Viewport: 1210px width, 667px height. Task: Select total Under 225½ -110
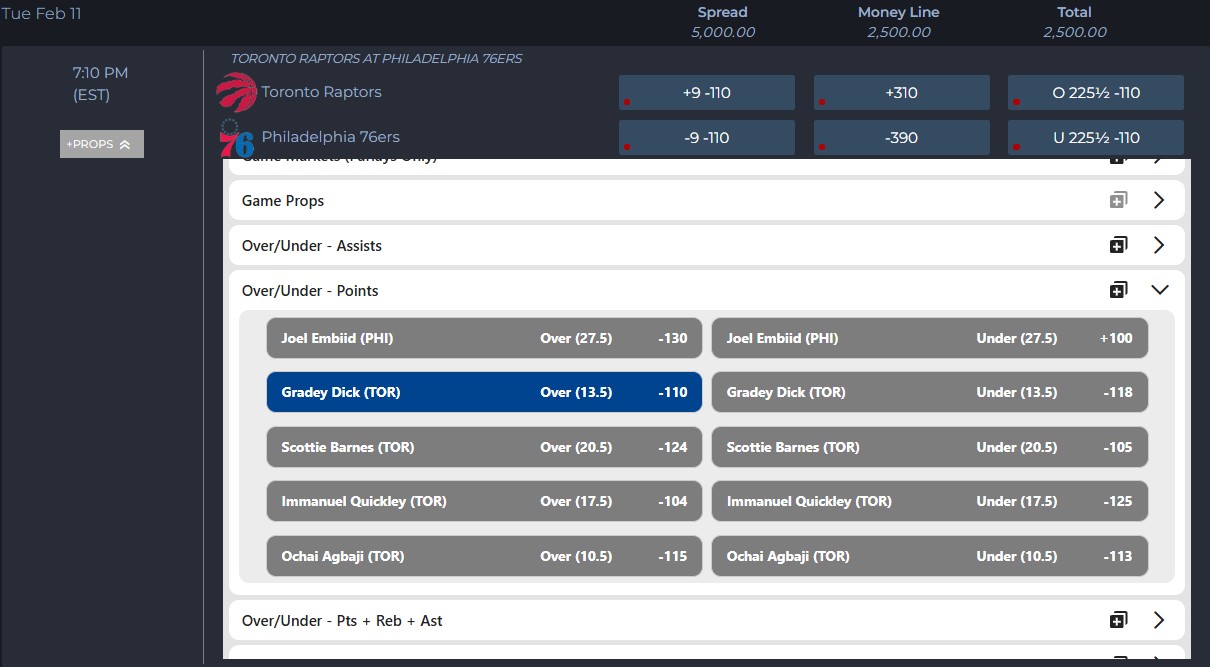(x=1096, y=138)
